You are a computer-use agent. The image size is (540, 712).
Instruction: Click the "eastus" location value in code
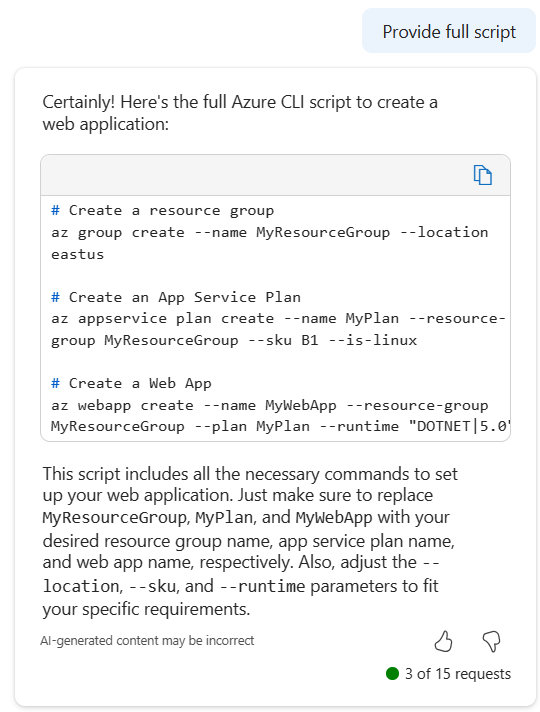(x=78, y=254)
